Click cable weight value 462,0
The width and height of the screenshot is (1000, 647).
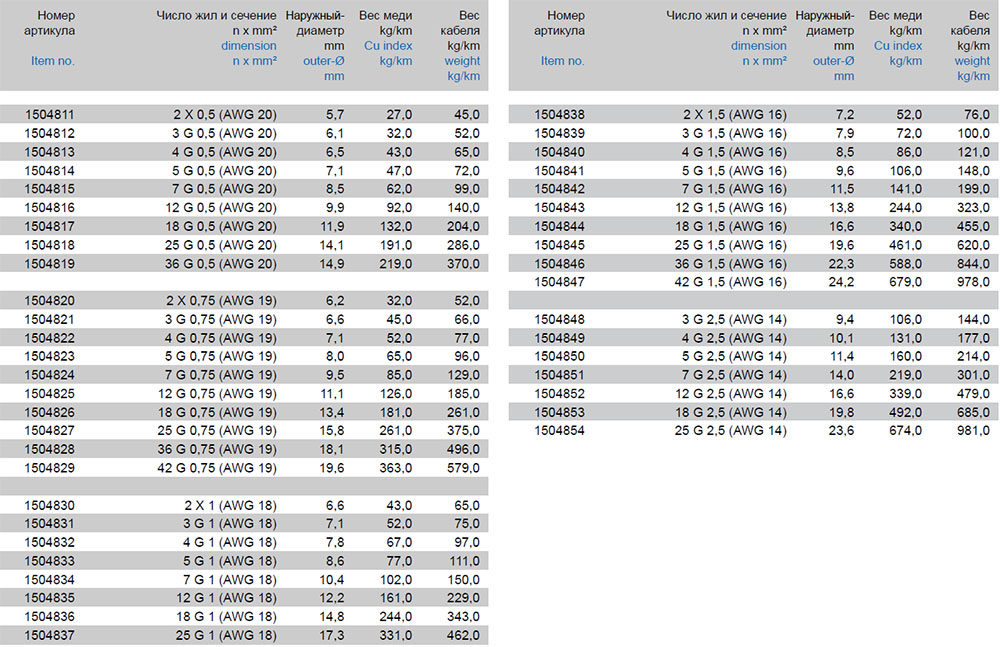[463, 636]
